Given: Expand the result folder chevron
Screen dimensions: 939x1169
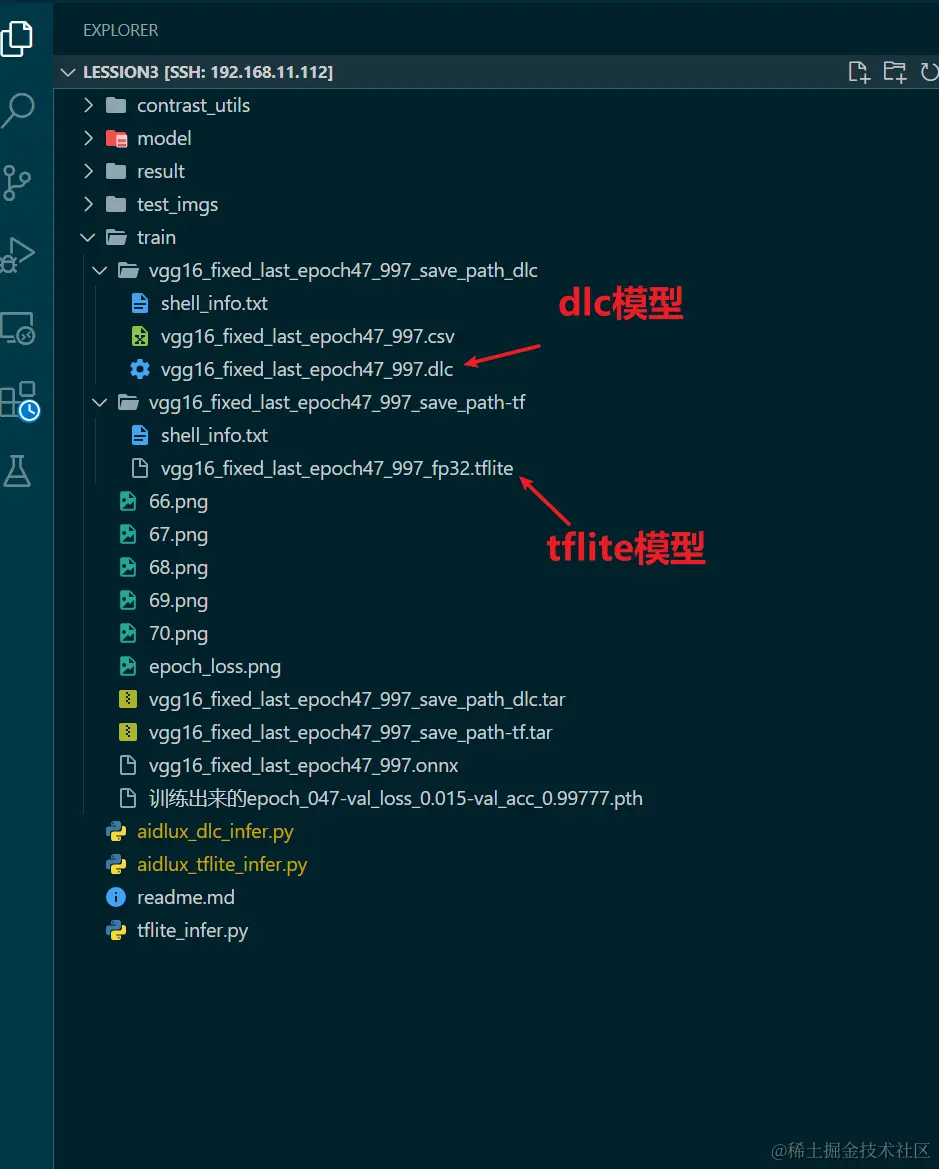Looking at the screenshot, I should pyautogui.click(x=88, y=171).
